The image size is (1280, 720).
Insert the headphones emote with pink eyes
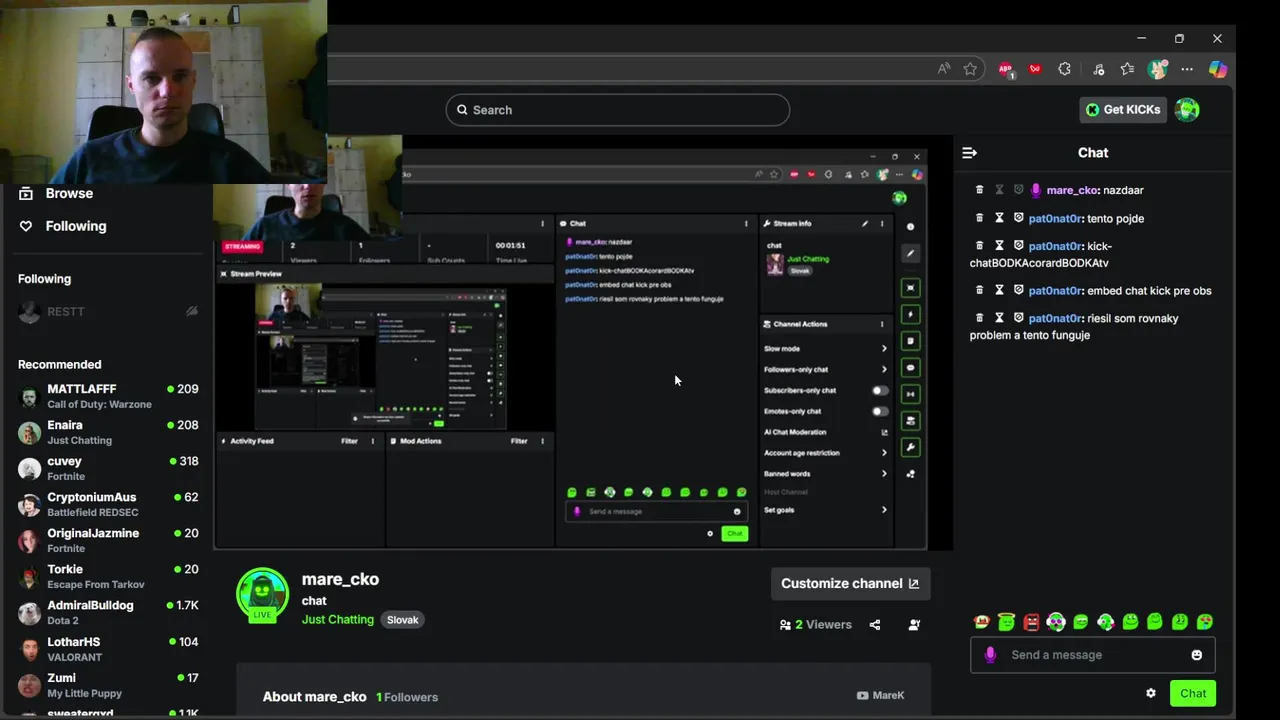1056,622
